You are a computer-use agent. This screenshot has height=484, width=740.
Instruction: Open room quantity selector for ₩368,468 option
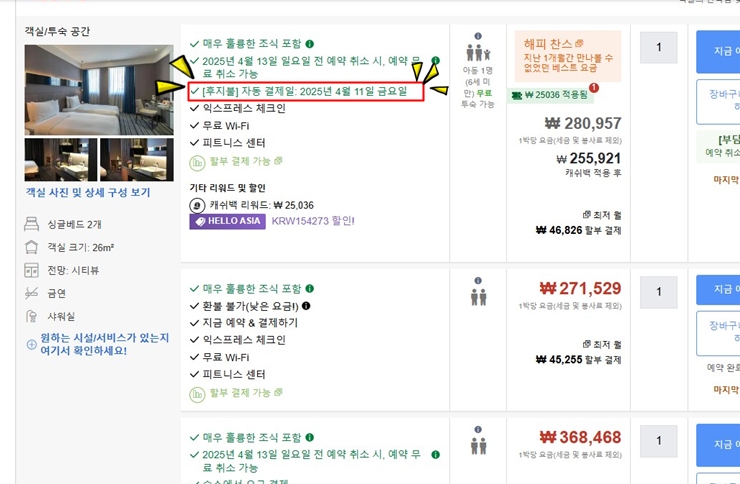(x=659, y=441)
